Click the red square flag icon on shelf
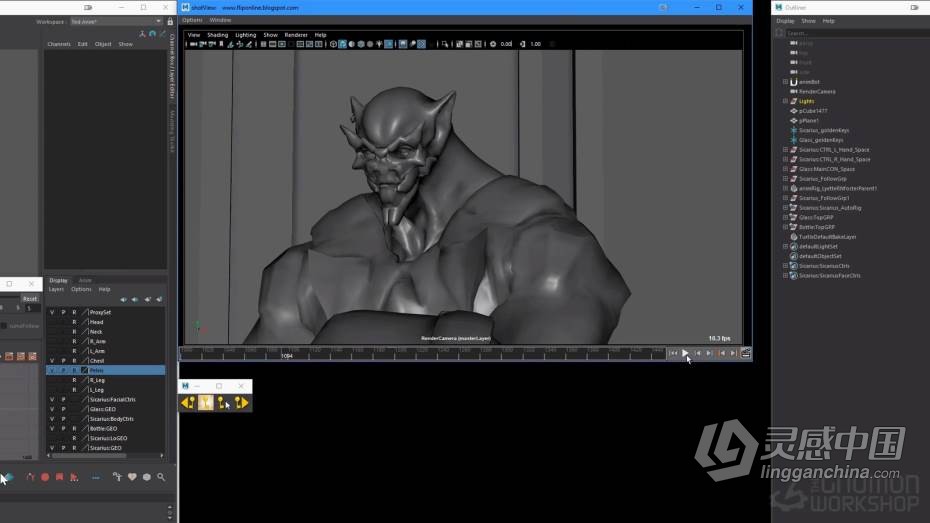 (59, 477)
